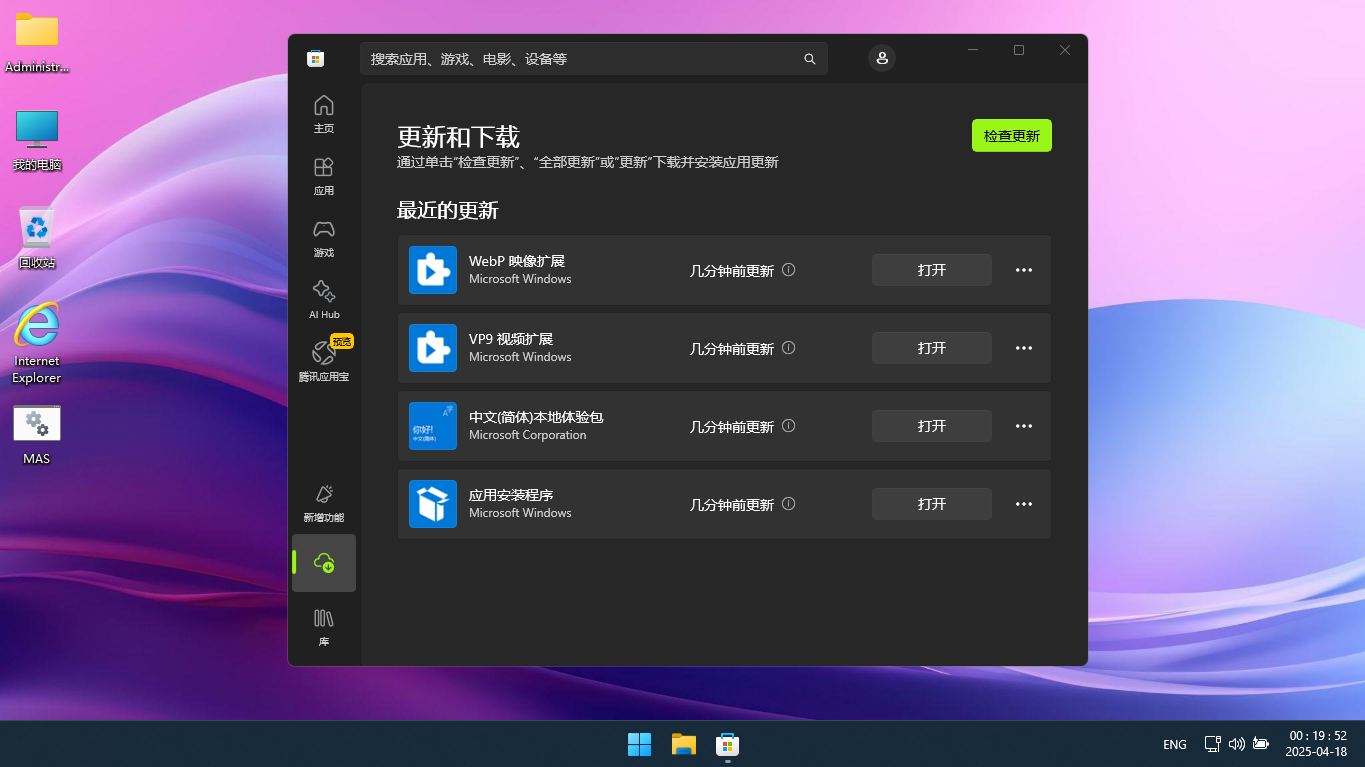This screenshot has height=767, width=1365.
Task: Open the Library (库) page
Action: tap(323, 627)
